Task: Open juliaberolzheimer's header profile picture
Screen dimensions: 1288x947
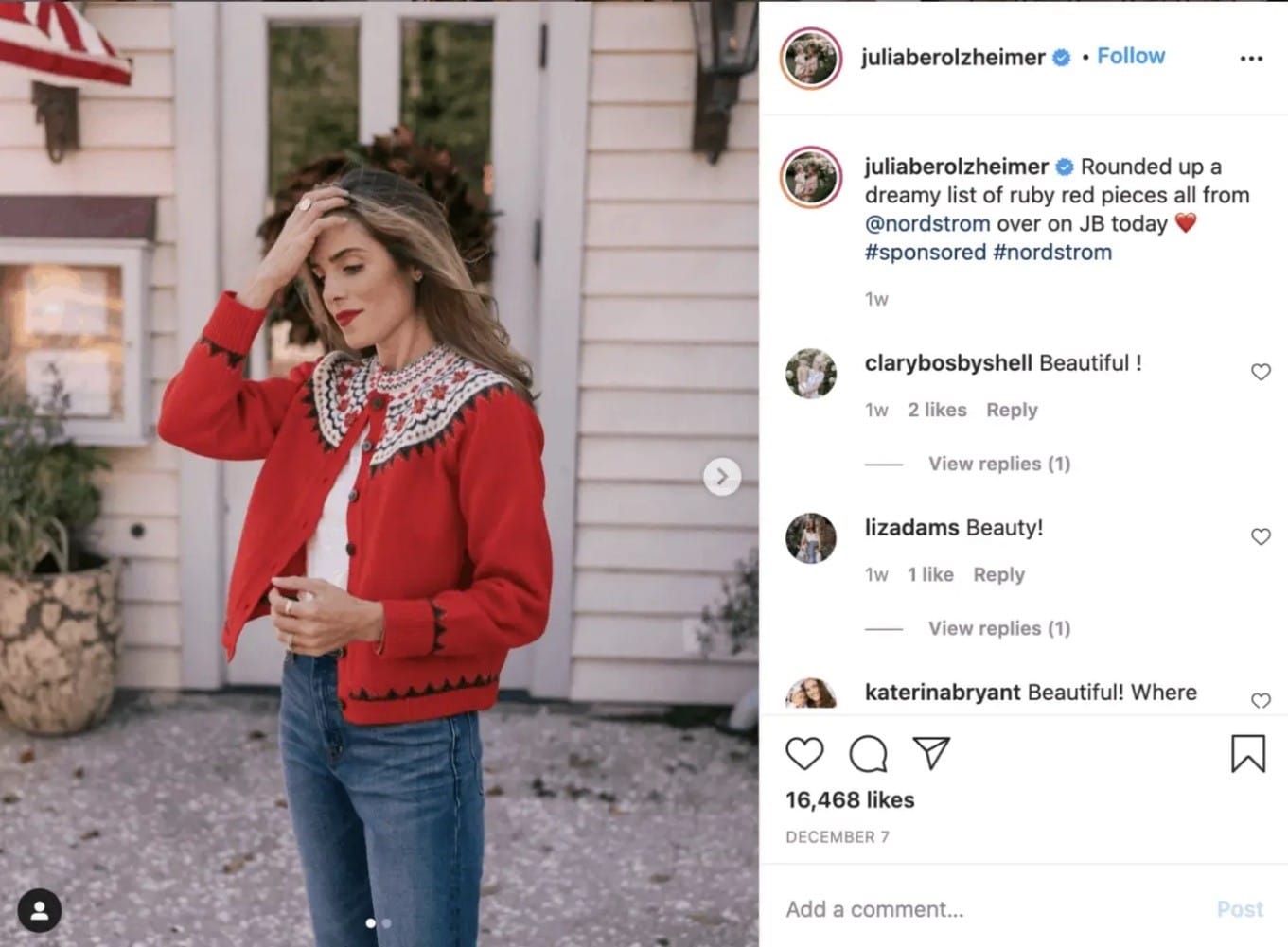Action: click(811, 58)
